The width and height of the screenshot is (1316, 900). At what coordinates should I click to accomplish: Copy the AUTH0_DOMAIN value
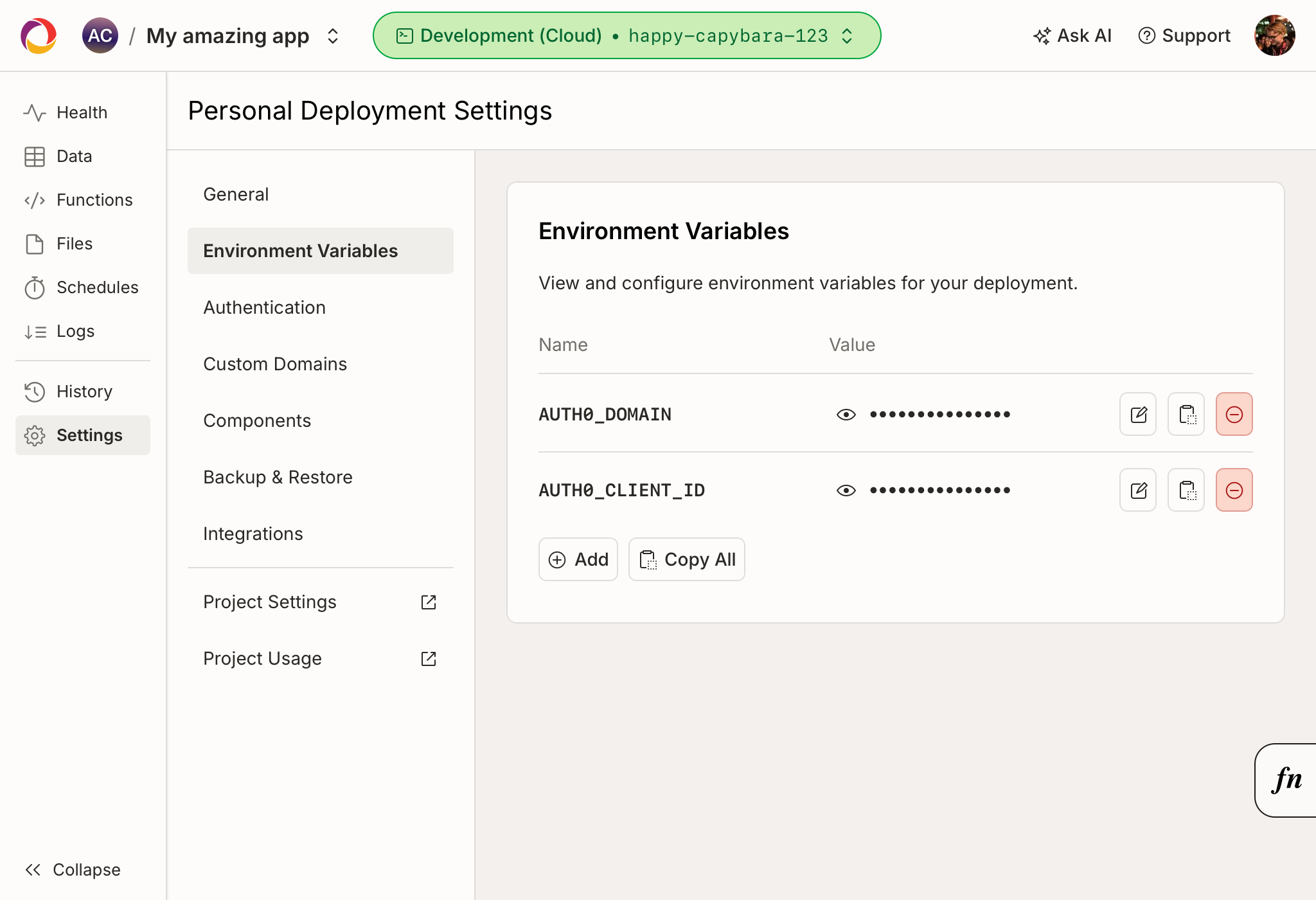[1186, 414]
